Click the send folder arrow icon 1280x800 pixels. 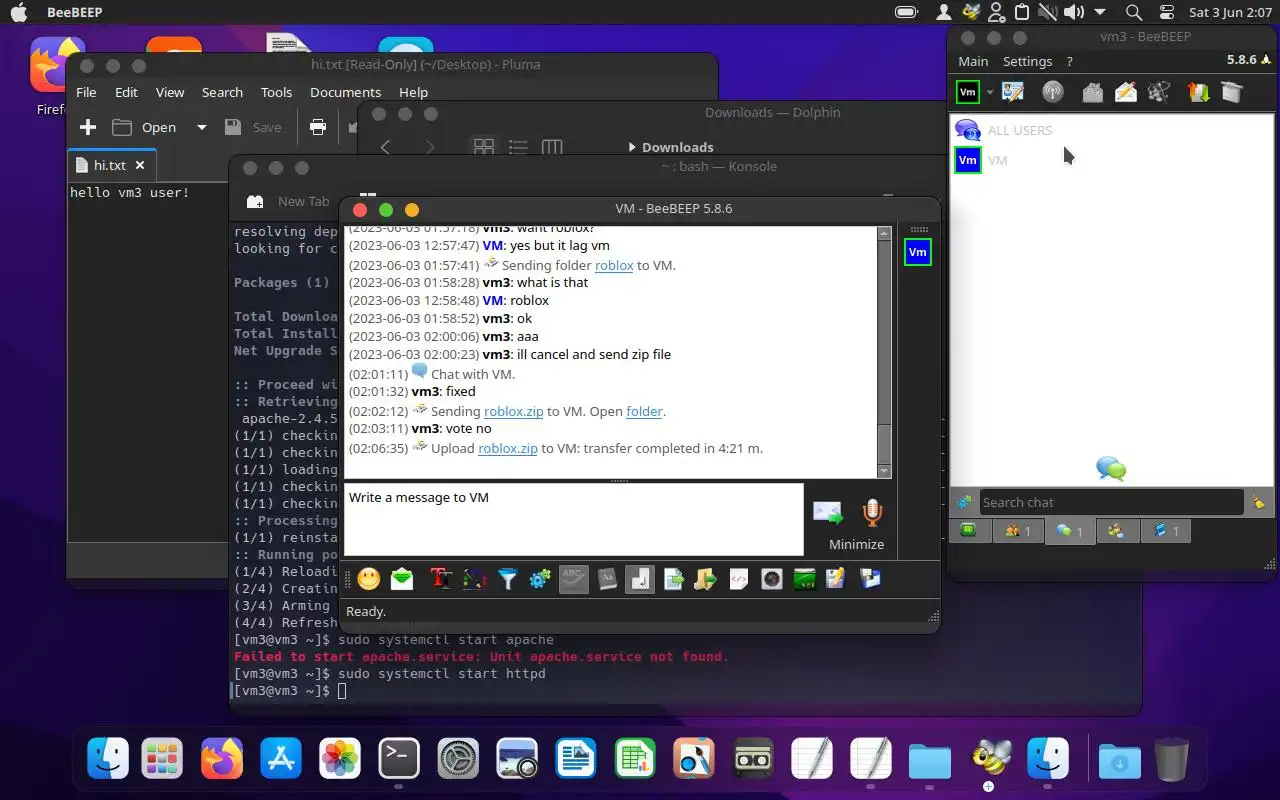click(x=706, y=579)
